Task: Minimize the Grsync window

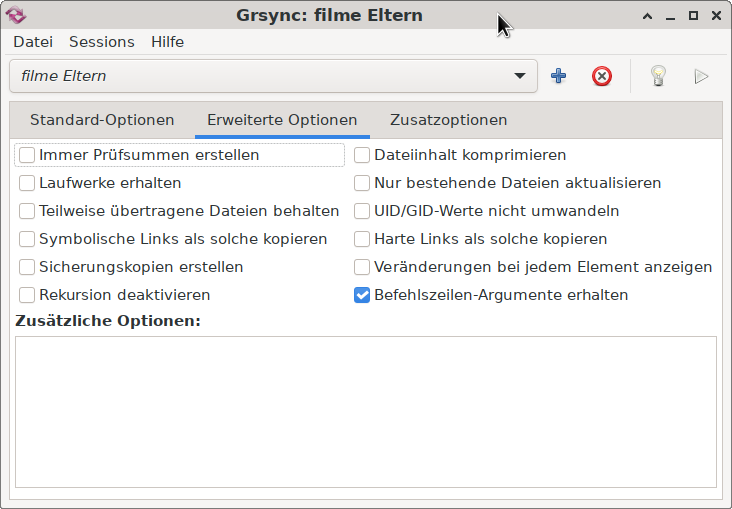Action: click(670, 16)
